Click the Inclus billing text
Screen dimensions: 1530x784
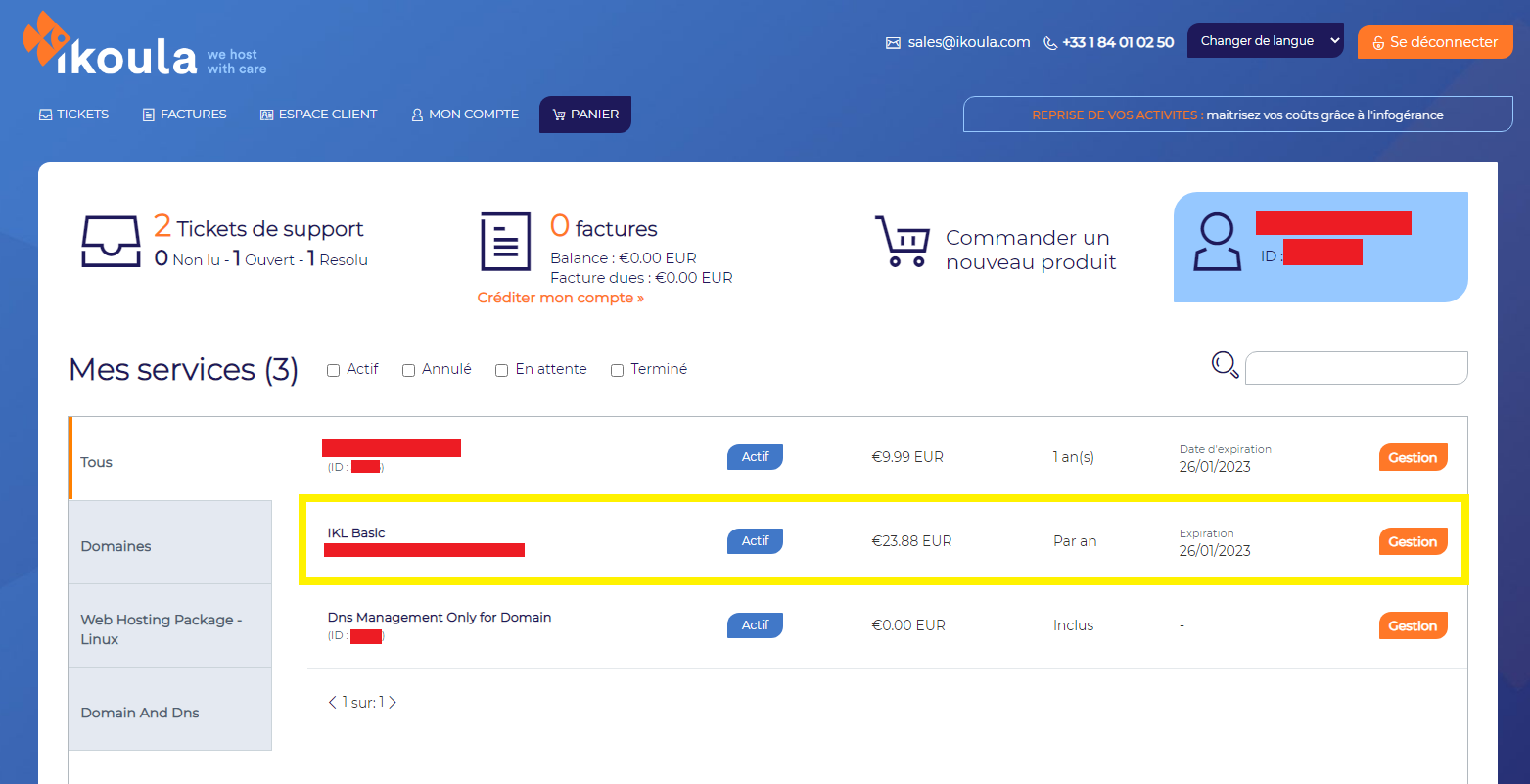[x=1073, y=624]
